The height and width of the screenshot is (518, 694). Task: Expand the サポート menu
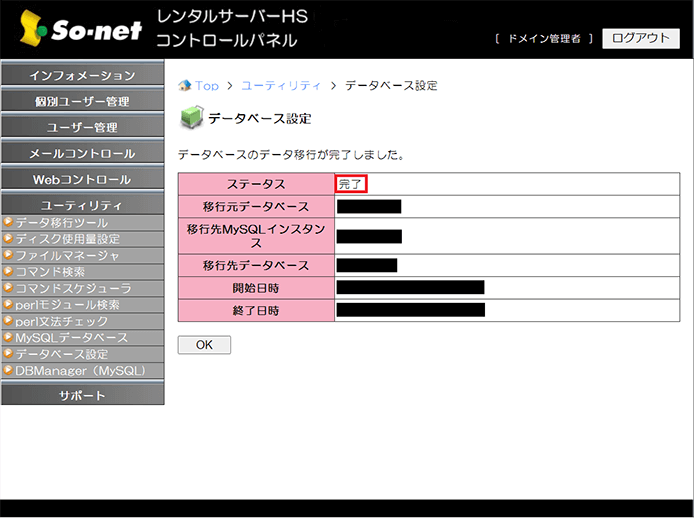82,395
